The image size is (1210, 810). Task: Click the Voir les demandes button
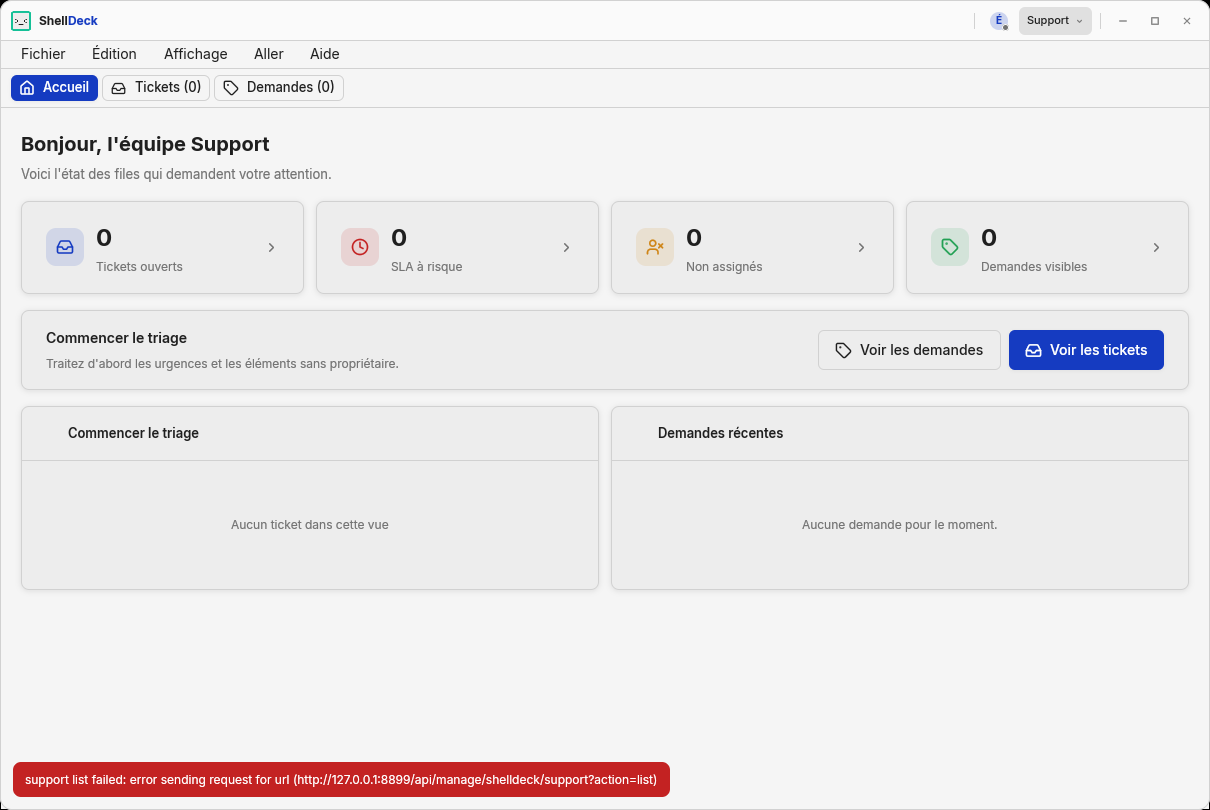pyautogui.click(x=909, y=350)
